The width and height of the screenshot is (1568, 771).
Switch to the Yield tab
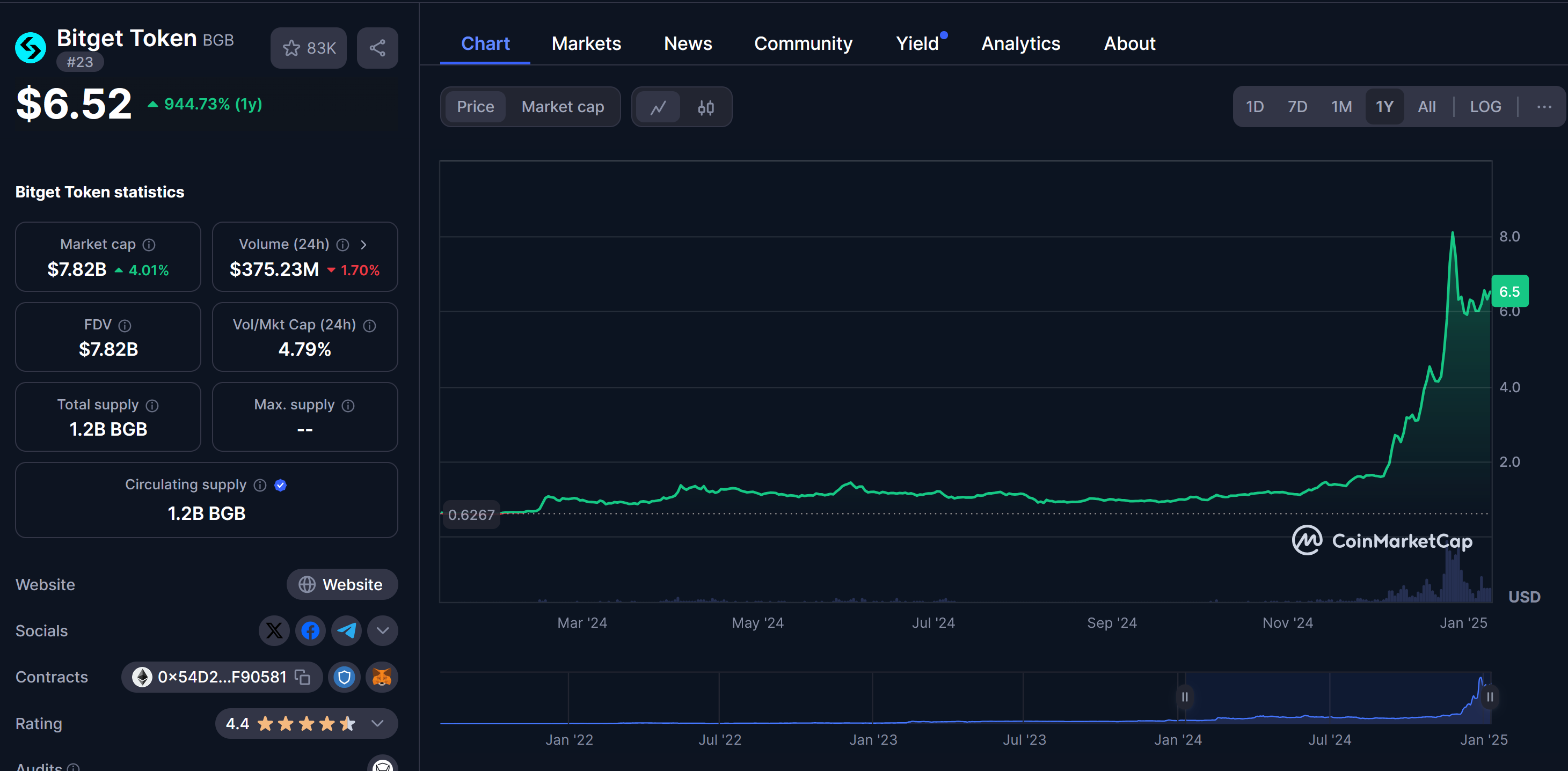pos(918,44)
